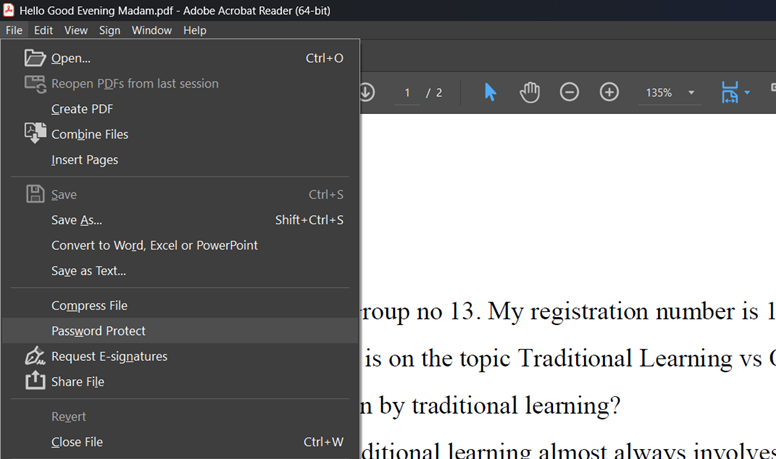Activate the selection arrow tool

pyautogui.click(x=490, y=92)
